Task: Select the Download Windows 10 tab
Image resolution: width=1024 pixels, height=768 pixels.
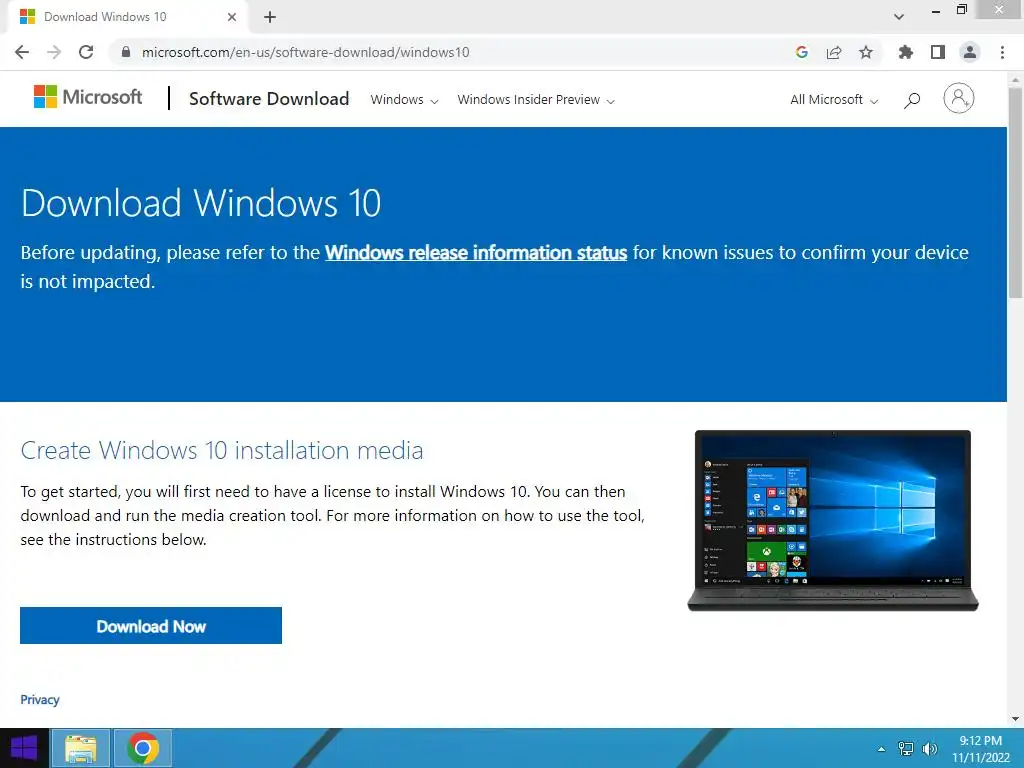Action: [x=127, y=17]
